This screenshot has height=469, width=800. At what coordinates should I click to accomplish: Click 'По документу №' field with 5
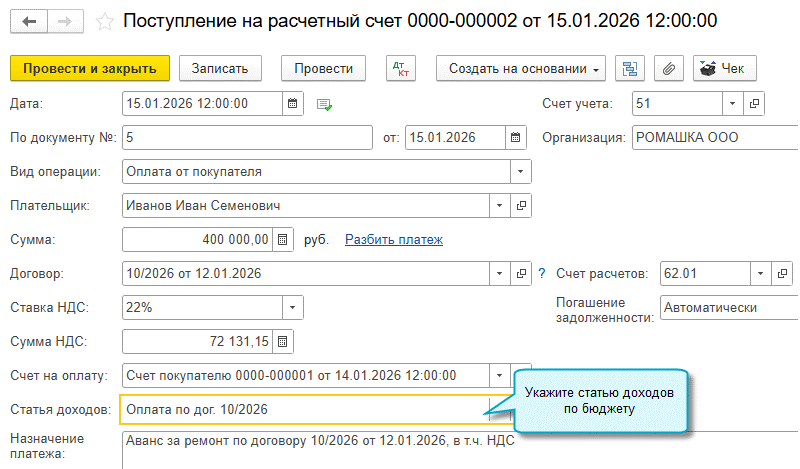247,138
